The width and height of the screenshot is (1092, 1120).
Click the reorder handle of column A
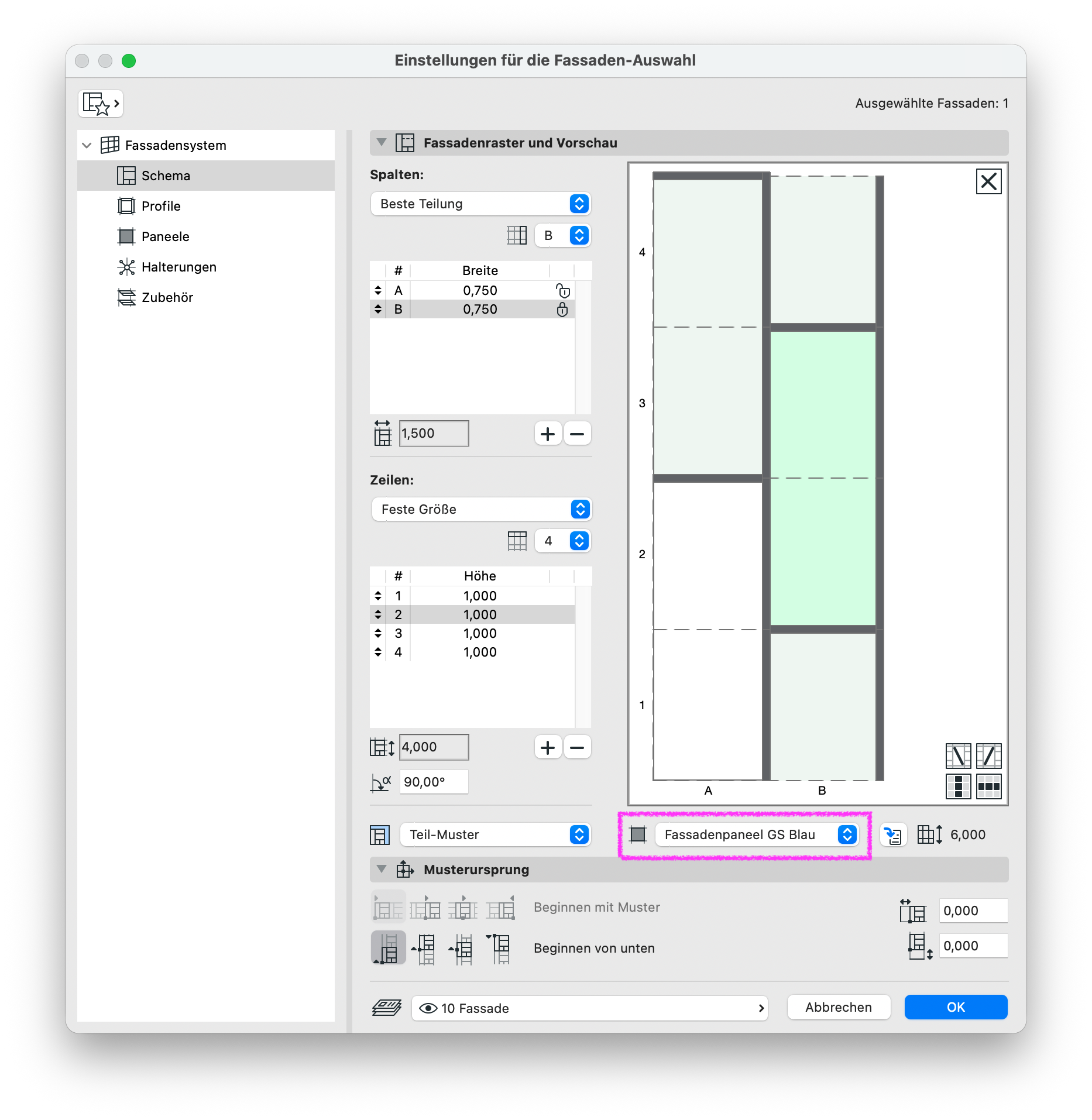tap(378, 290)
